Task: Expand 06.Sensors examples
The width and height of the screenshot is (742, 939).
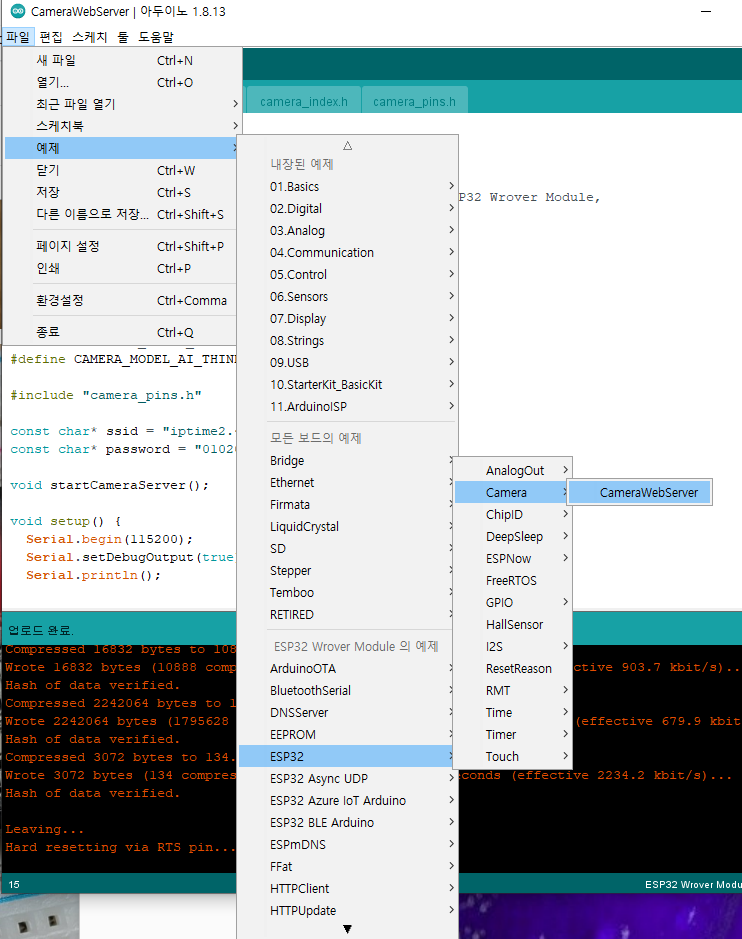Action: coord(347,296)
